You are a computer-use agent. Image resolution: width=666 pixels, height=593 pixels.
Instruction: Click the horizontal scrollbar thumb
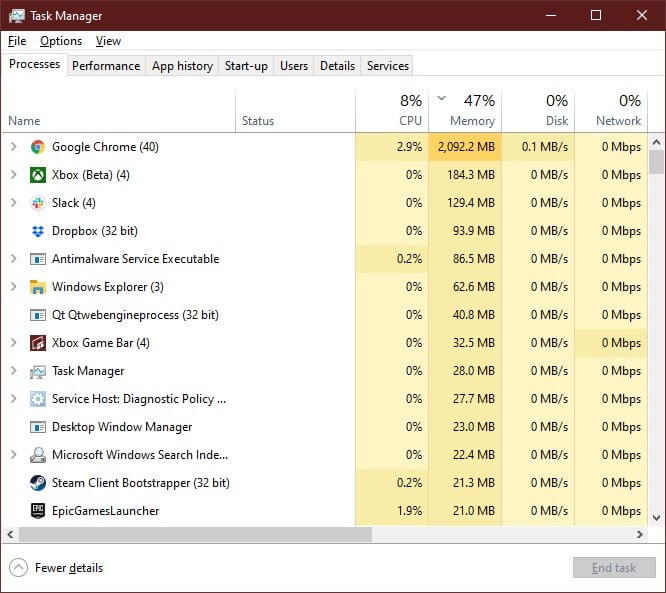pyautogui.click(x=195, y=534)
